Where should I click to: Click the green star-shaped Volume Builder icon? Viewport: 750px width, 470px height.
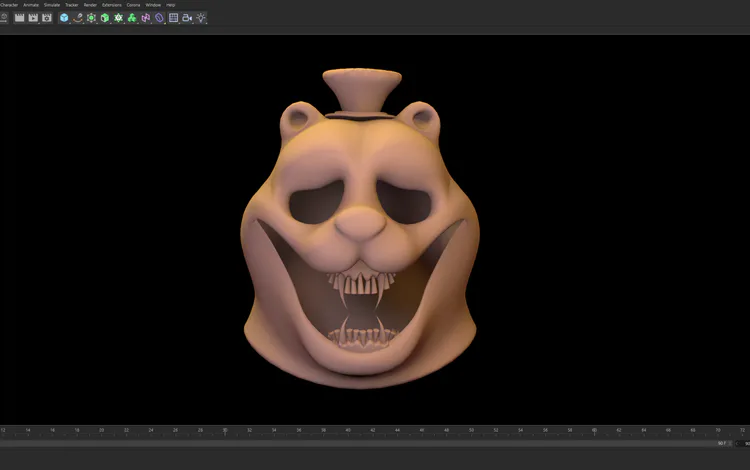(118, 18)
